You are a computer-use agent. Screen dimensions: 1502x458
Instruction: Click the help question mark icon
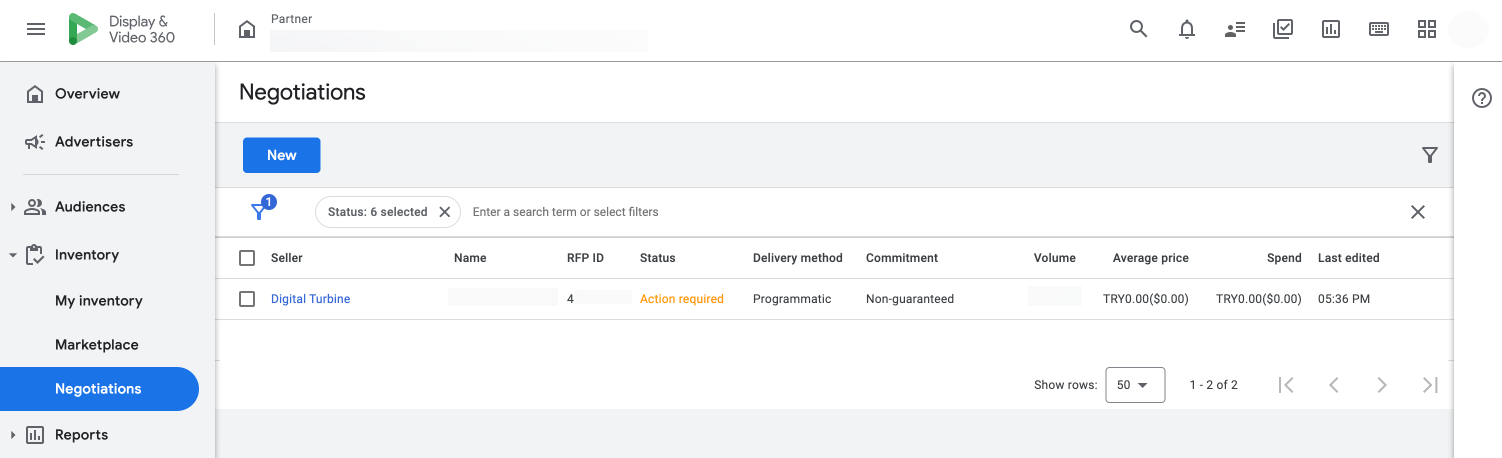click(1482, 98)
